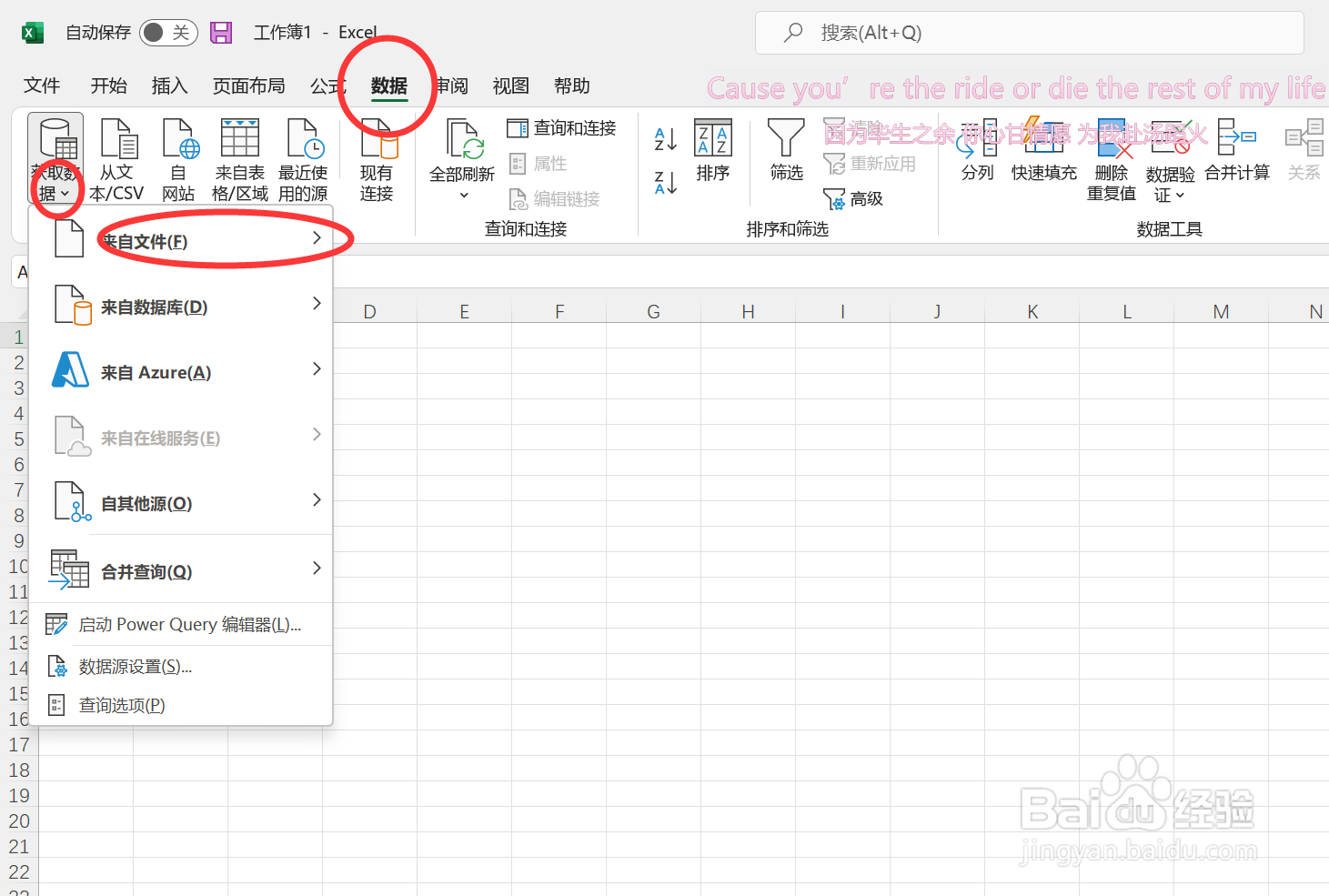Click Edit Links (编辑链接) in ribbon
The height and width of the screenshot is (896, 1329).
click(x=554, y=198)
